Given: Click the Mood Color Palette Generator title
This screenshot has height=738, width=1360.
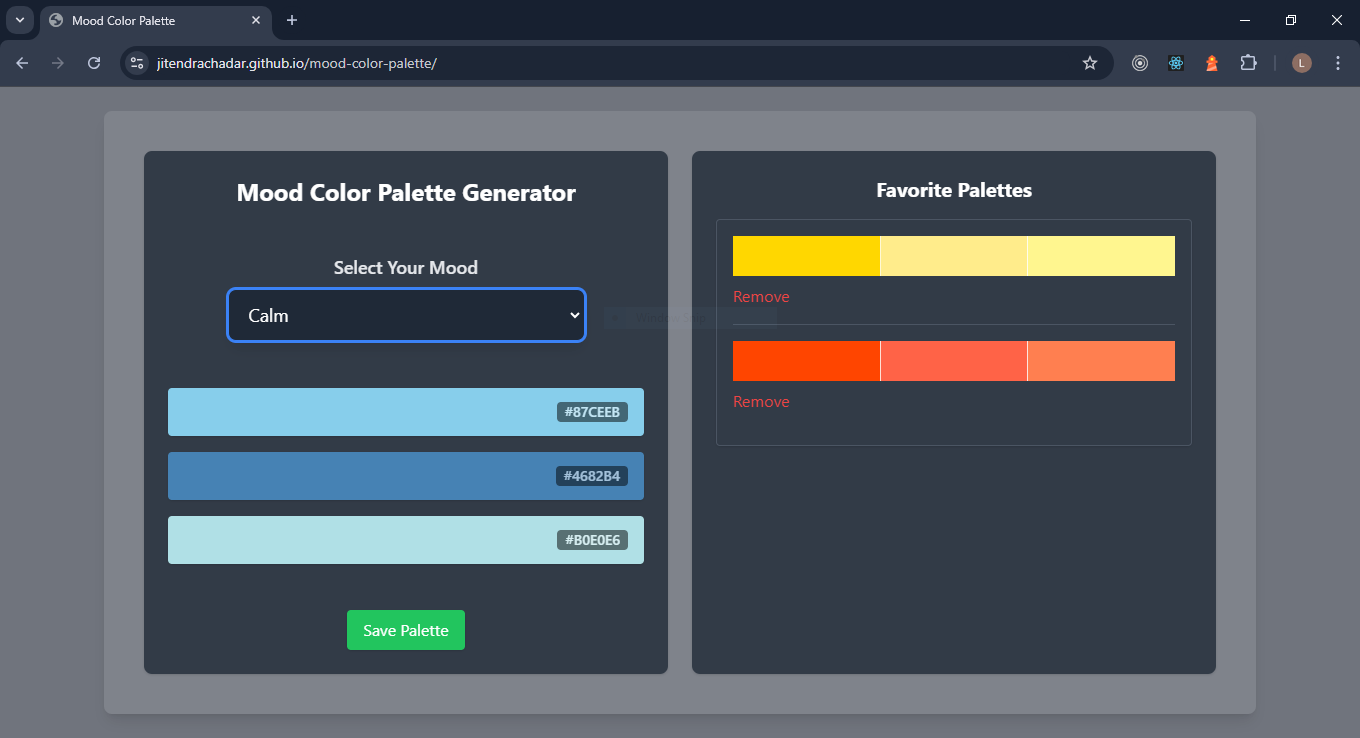Looking at the screenshot, I should tap(406, 193).
